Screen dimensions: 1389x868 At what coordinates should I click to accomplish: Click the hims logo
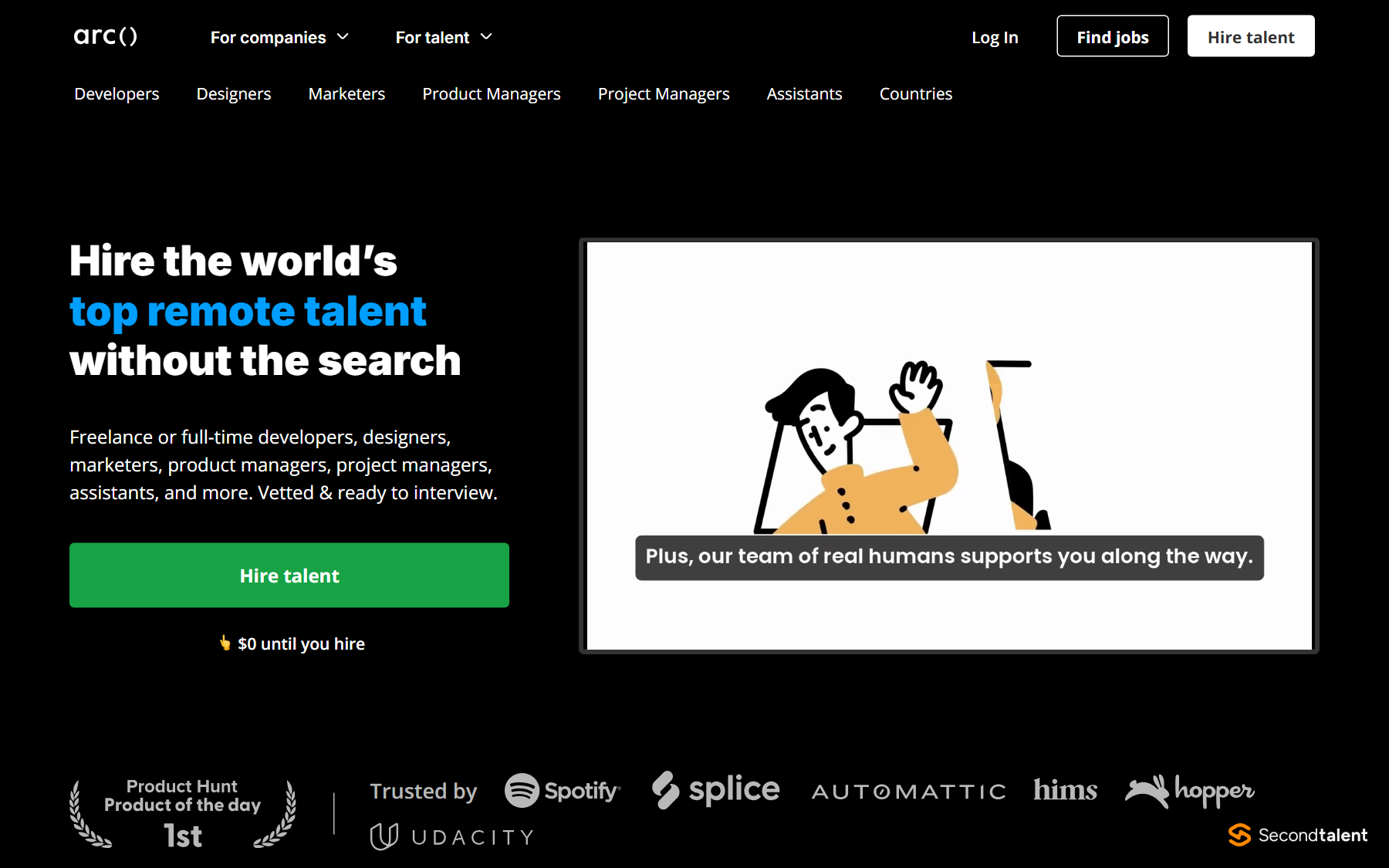click(x=1065, y=790)
